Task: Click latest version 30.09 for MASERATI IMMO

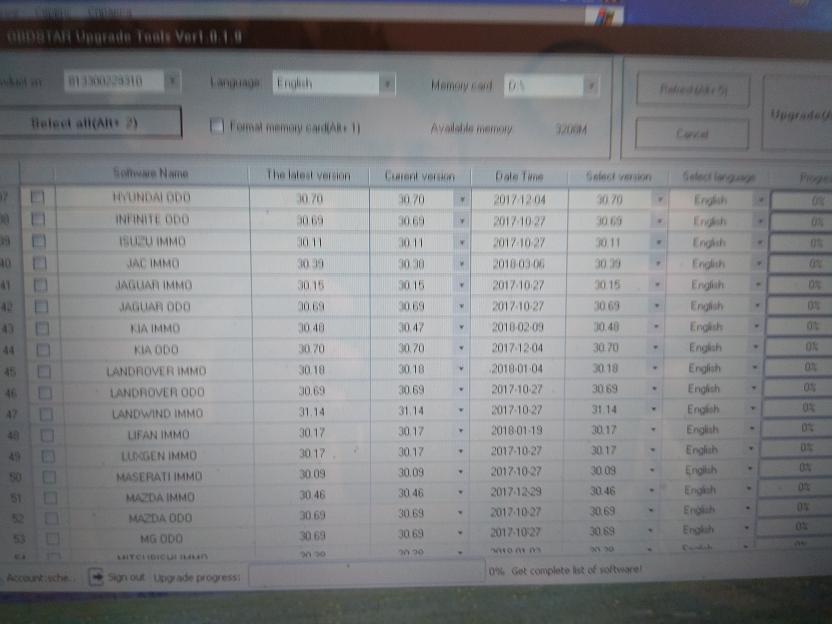Action: [x=312, y=474]
